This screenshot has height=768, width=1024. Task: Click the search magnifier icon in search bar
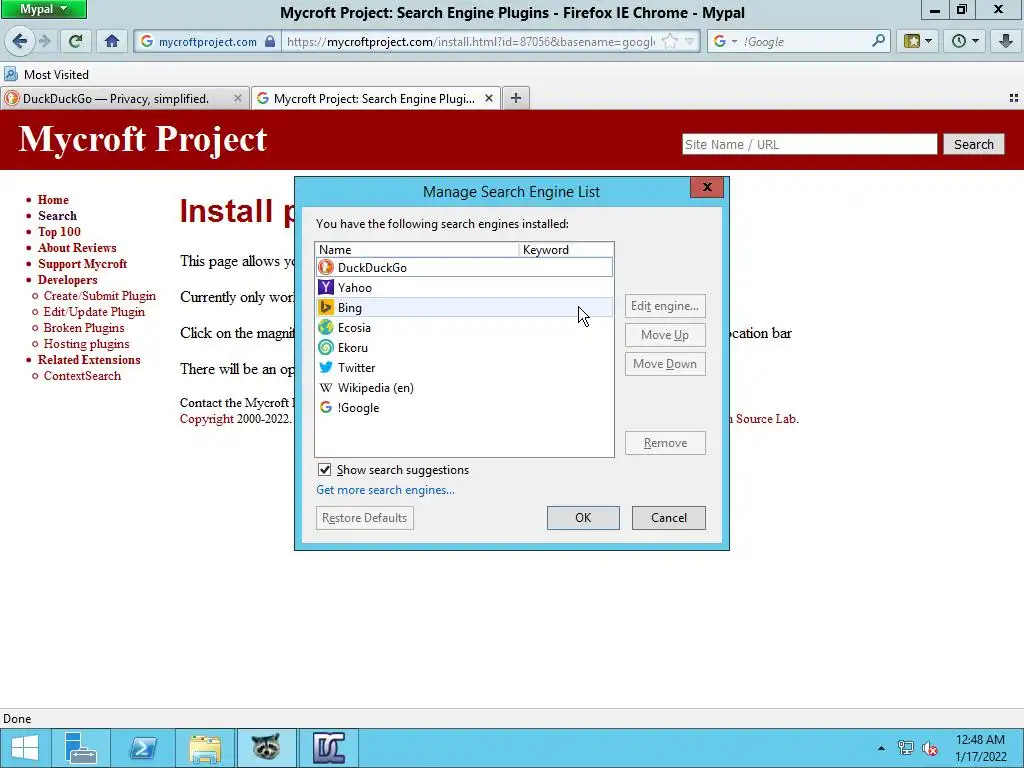[878, 41]
